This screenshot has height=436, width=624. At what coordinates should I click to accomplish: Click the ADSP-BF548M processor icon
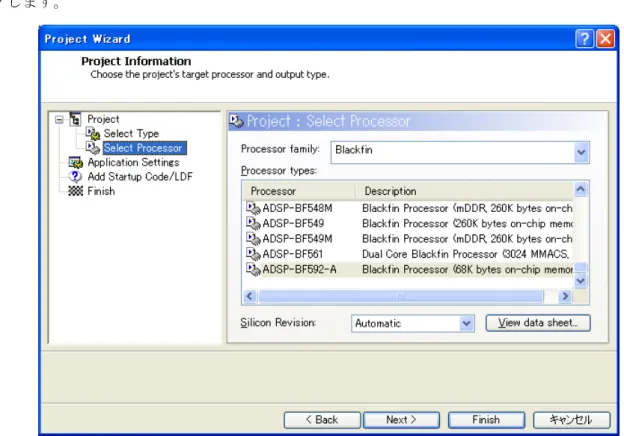click(253, 208)
